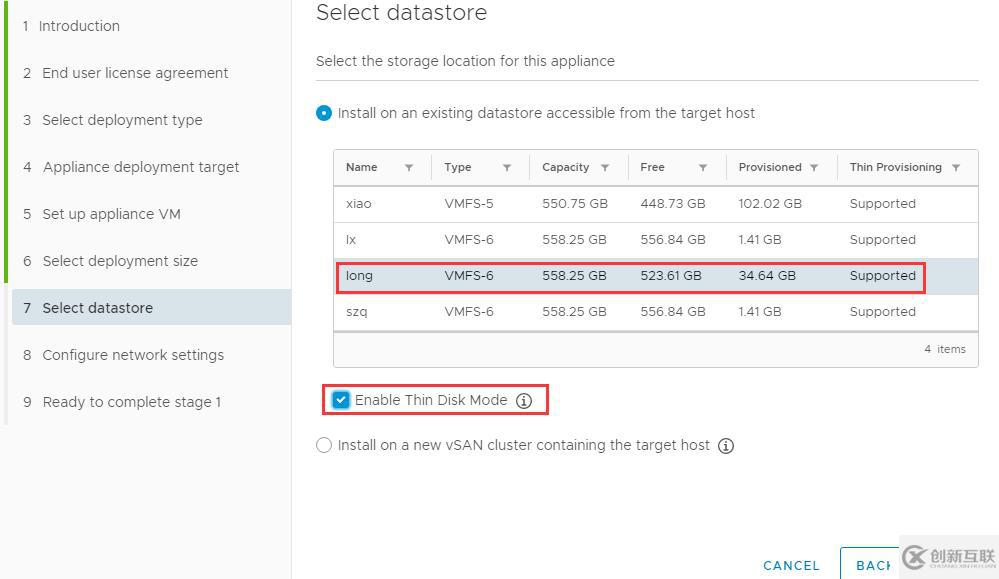Click the 102.02 GB provisioned cell
999x579 pixels.
point(770,204)
